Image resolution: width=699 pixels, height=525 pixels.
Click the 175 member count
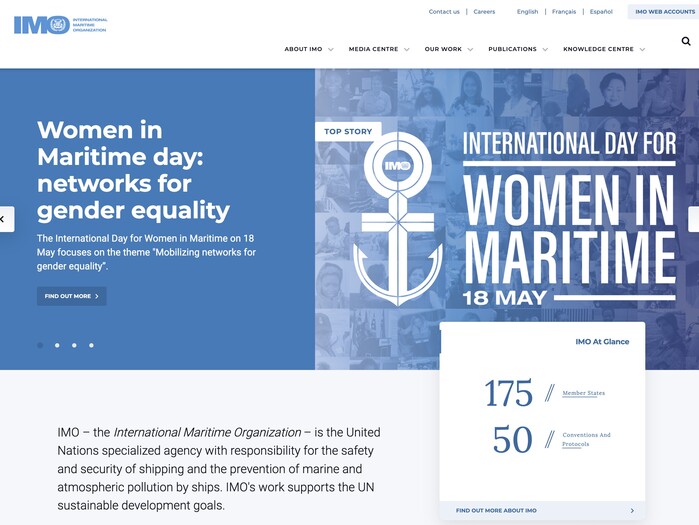coord(508,393)
